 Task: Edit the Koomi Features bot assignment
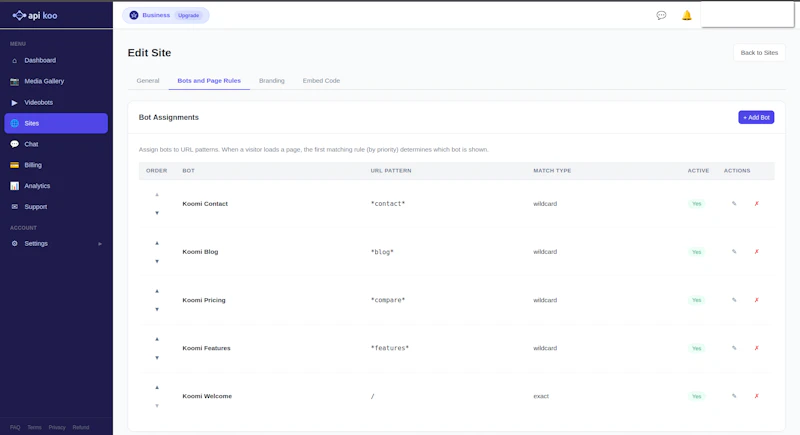tap(734, 348)
